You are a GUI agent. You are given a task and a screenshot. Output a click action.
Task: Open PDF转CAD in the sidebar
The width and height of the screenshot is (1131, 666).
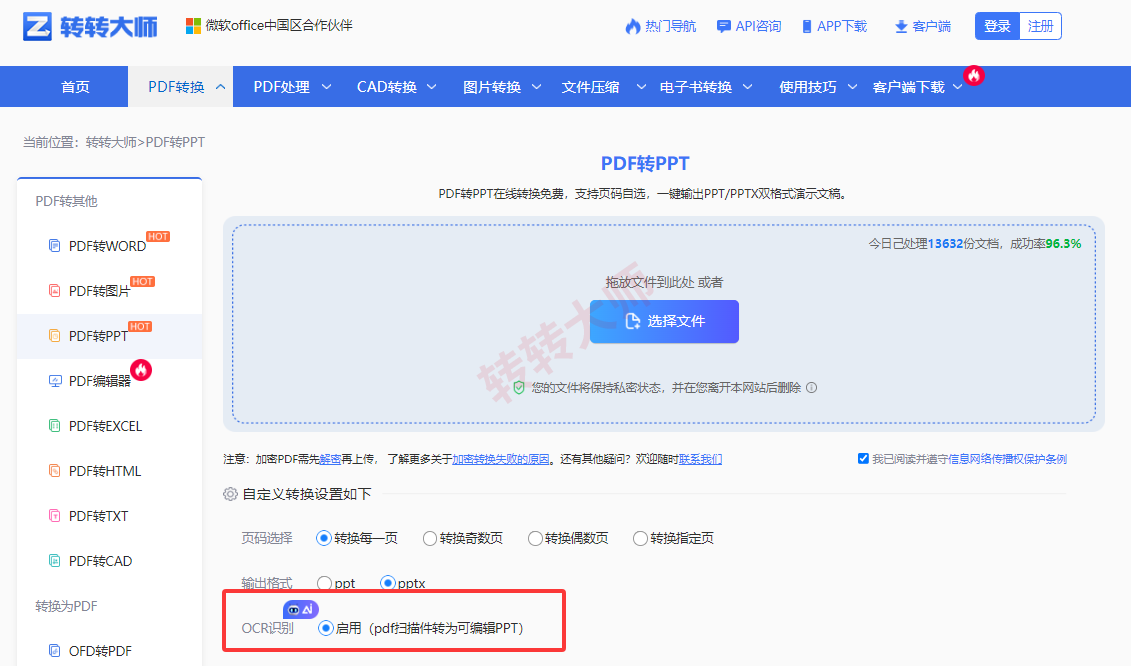pyautogui.click(x=100, y=561)
